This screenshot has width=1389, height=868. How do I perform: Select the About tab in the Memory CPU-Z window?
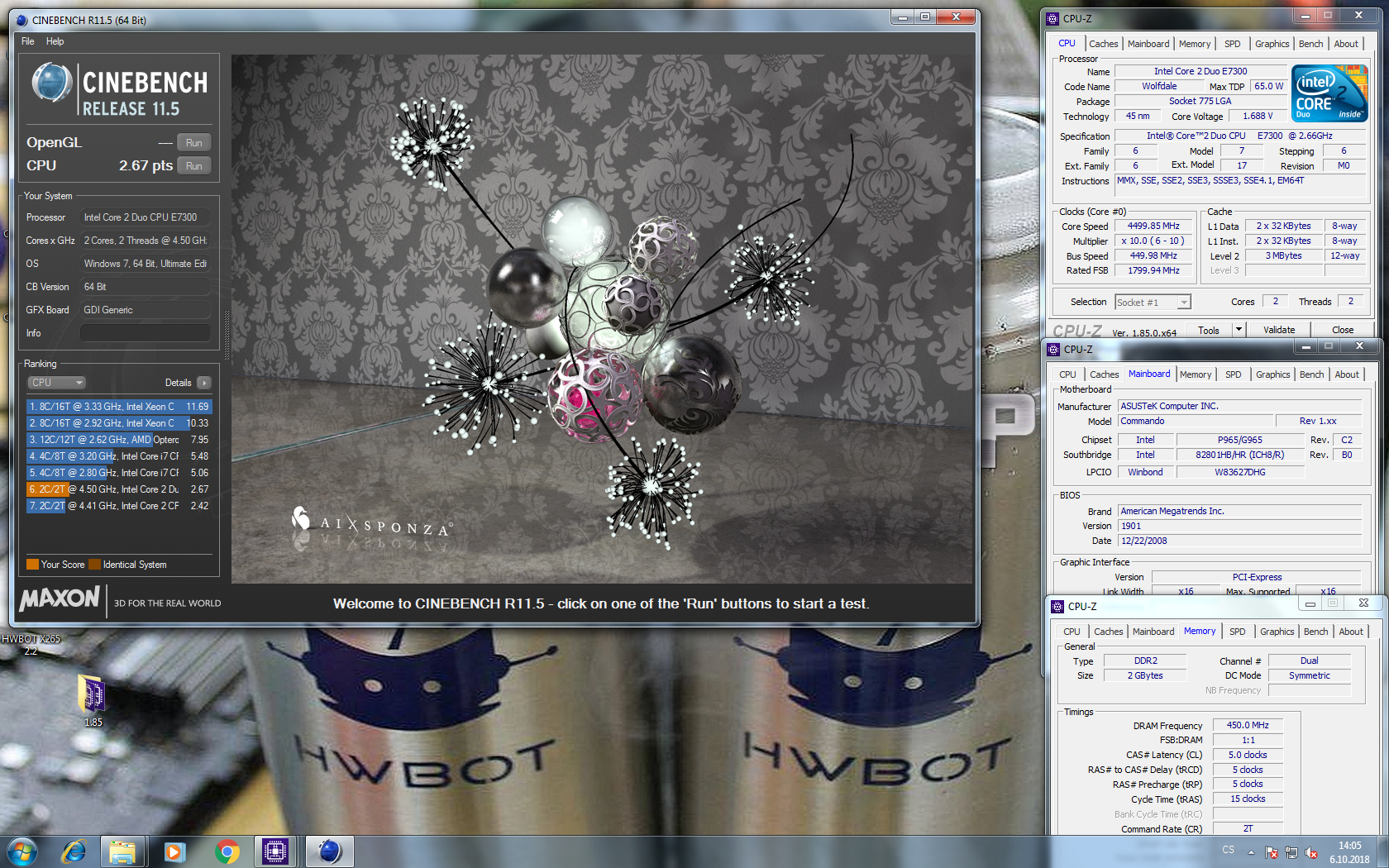1351,632
